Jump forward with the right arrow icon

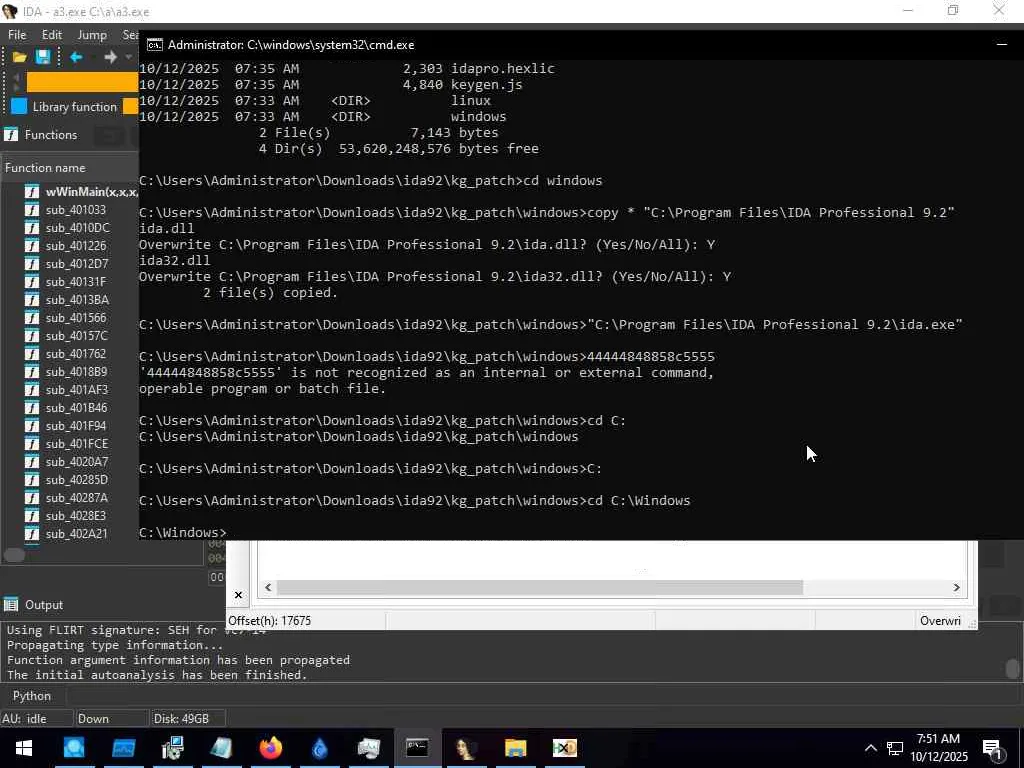pos(110,57)
